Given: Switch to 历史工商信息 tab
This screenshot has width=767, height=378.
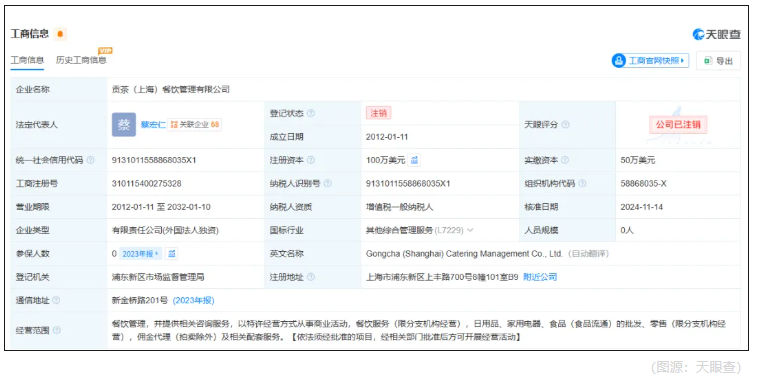Looking at the screenshot, I should coord(81,60).
